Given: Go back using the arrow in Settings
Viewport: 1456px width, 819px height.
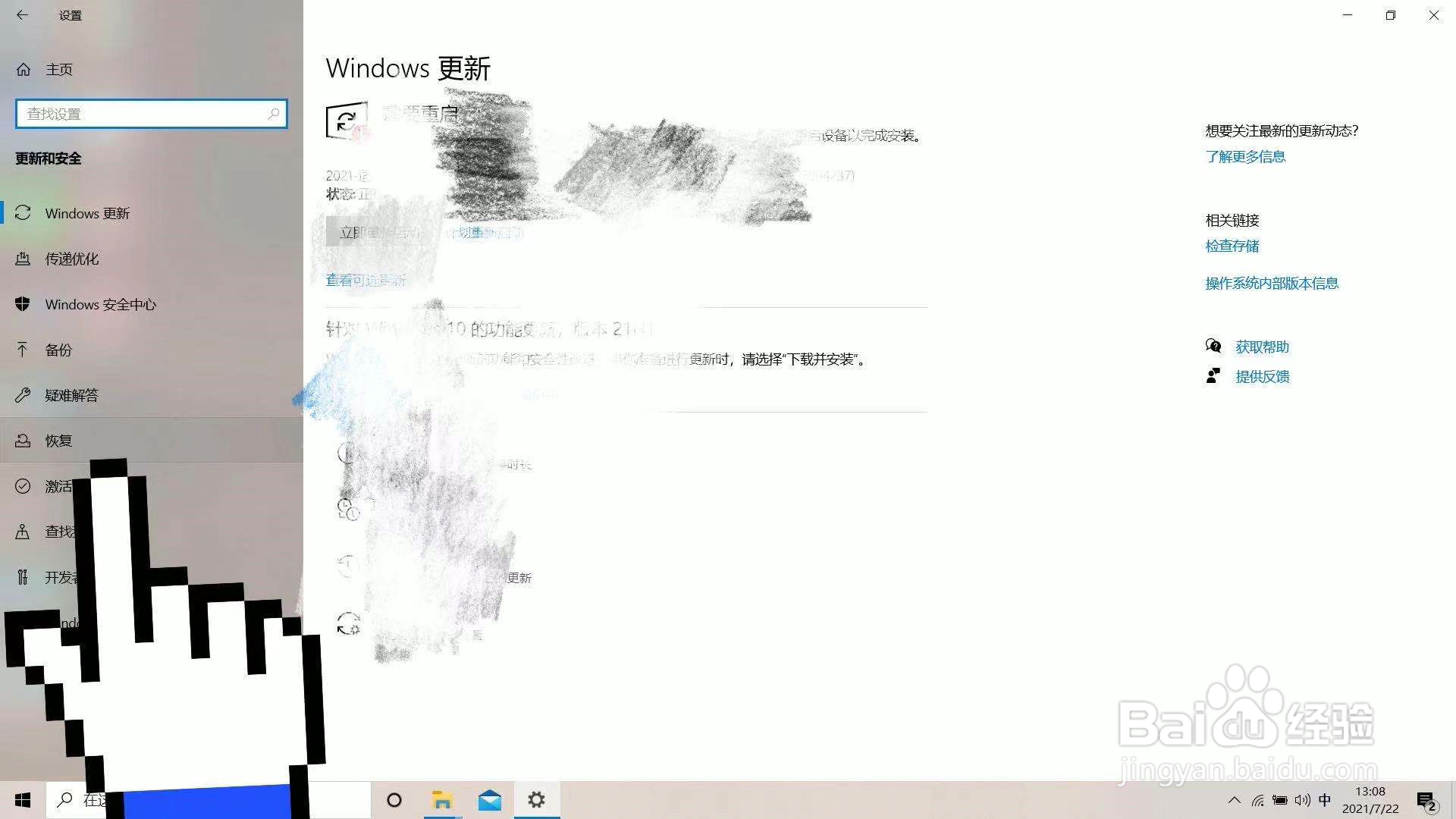Looking at the screenshot, I should (22, 15).
